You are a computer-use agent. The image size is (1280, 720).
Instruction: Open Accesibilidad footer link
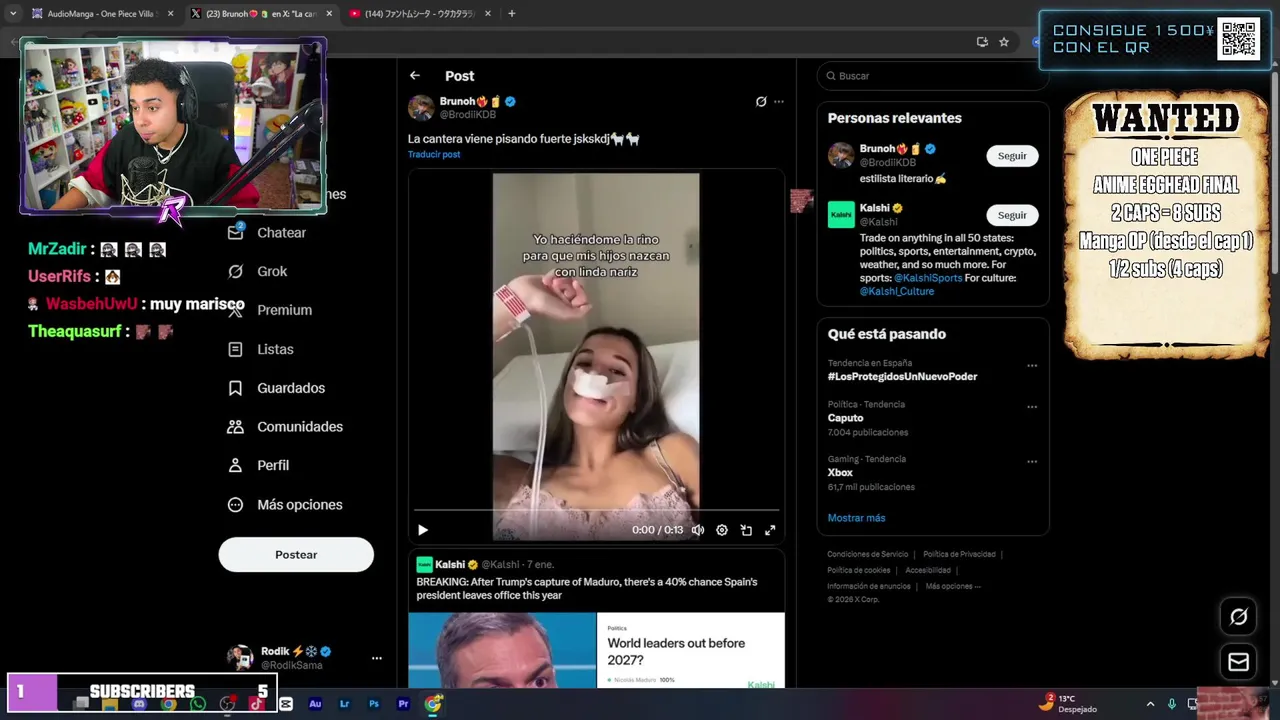pyautogui.click(x=928, y=570)
